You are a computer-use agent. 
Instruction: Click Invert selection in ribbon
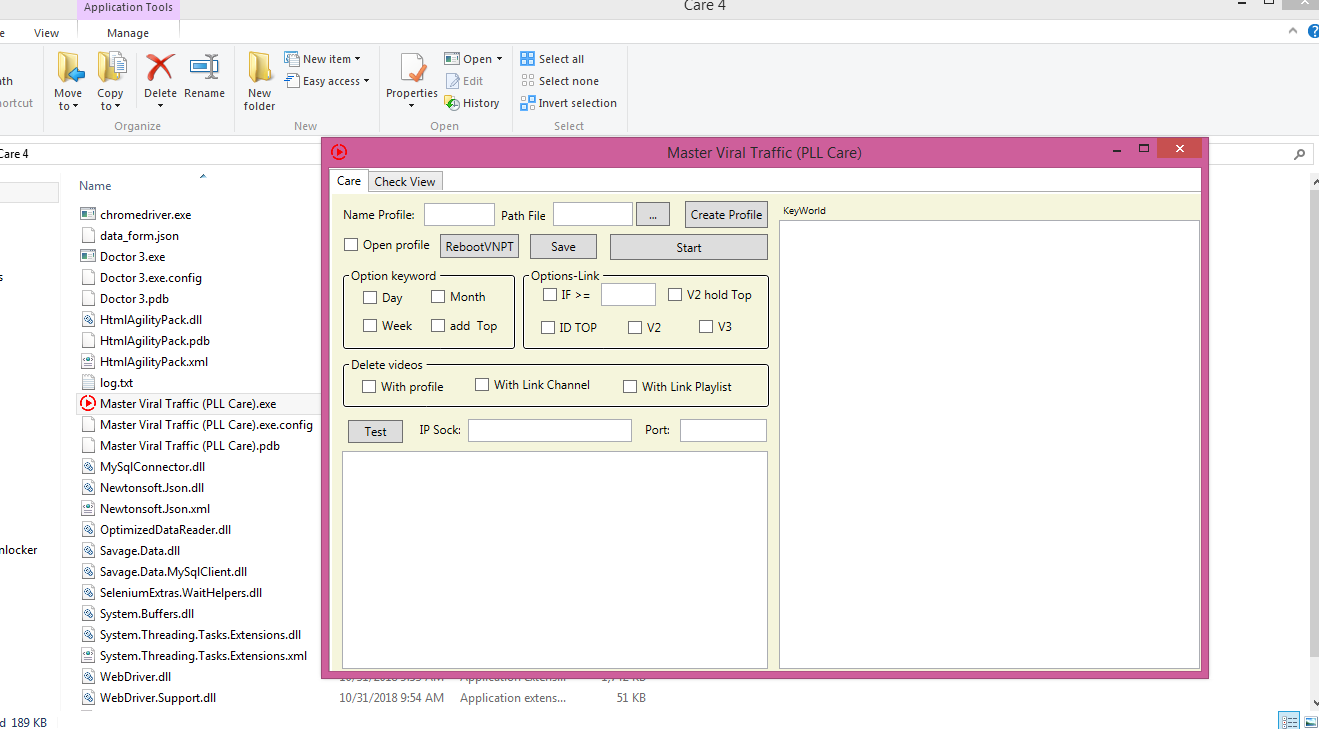pos(568,103)
